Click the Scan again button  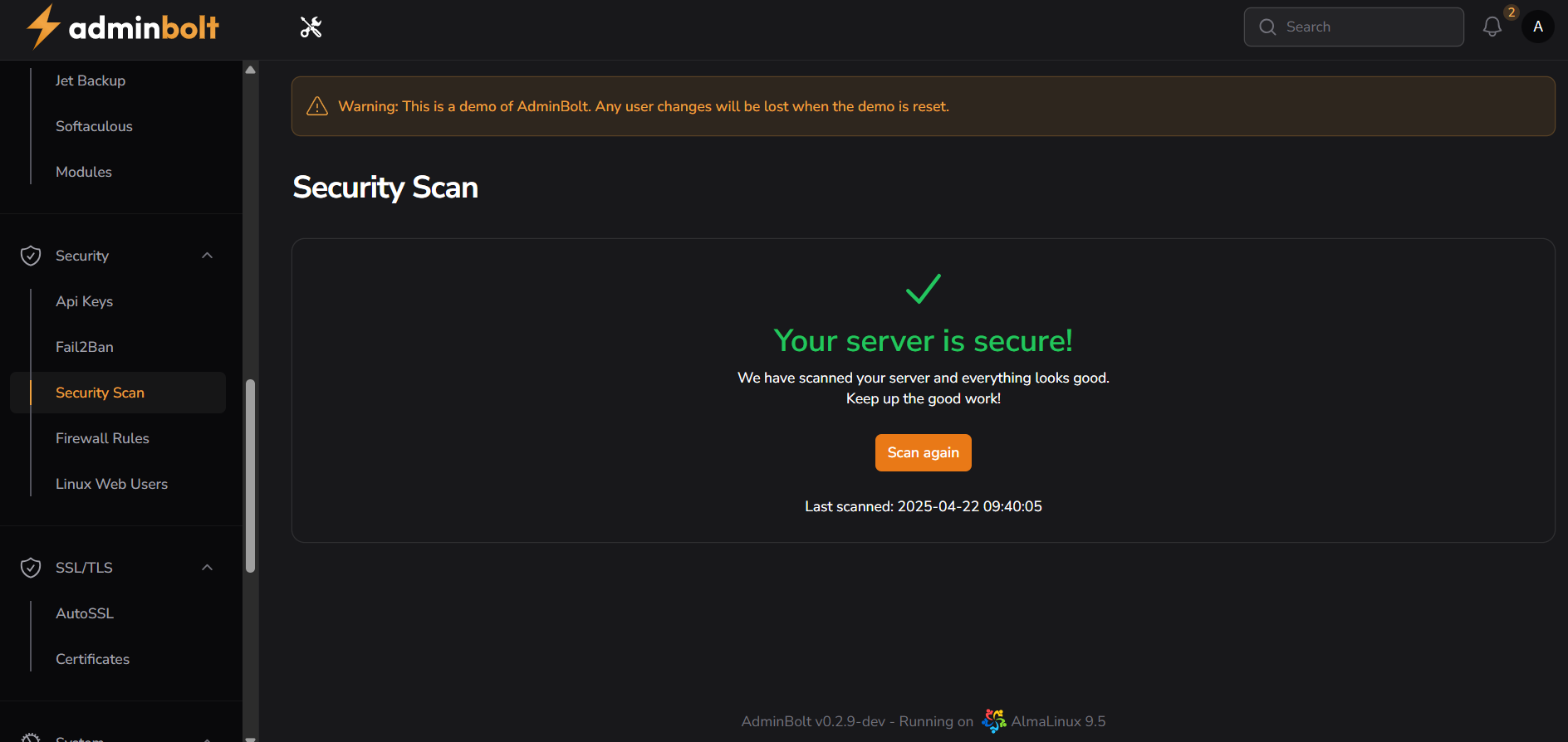pyautogui.click(x=923, y=452)
